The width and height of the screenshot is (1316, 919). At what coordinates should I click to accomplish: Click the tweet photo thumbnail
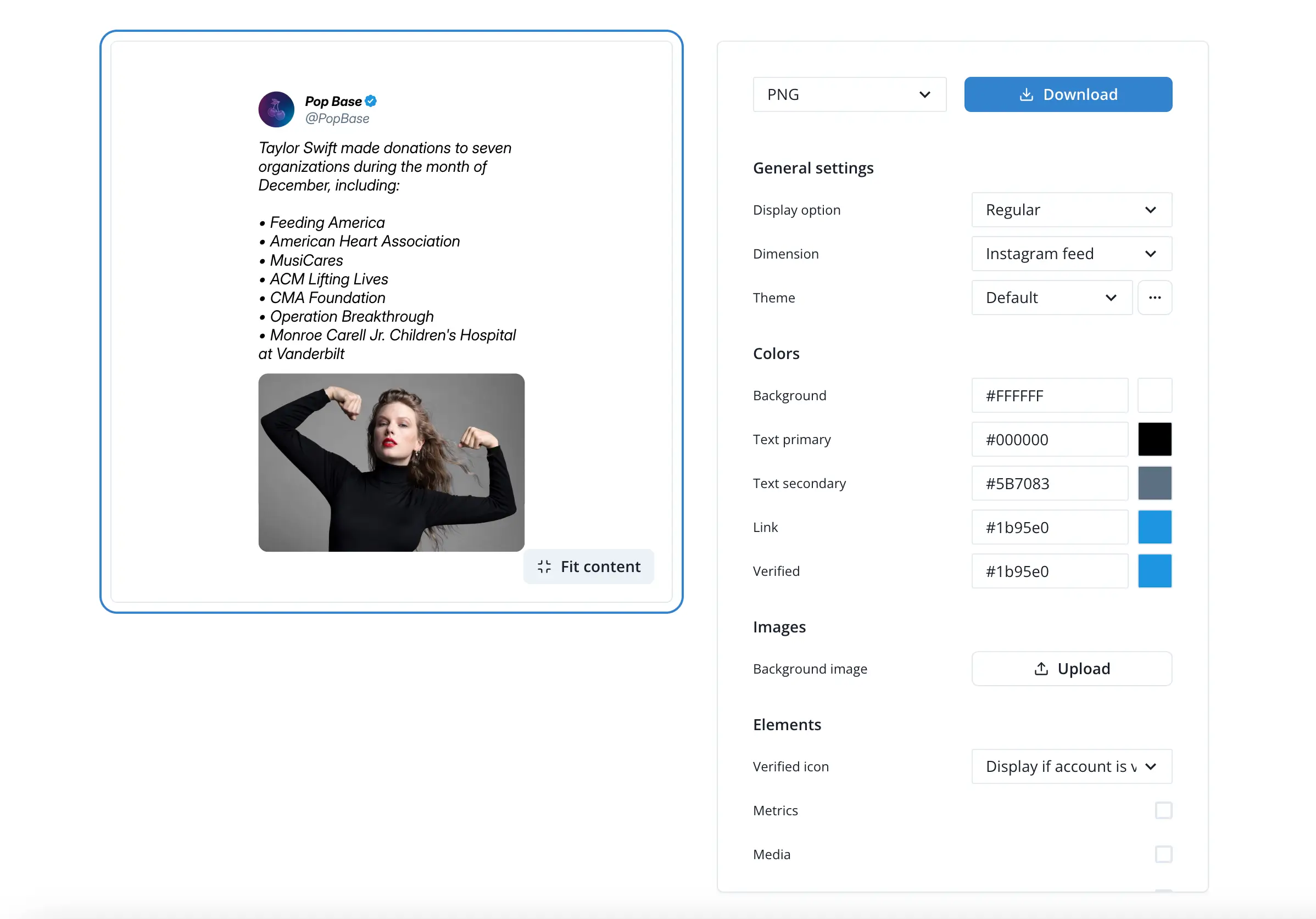click(391, 462)
